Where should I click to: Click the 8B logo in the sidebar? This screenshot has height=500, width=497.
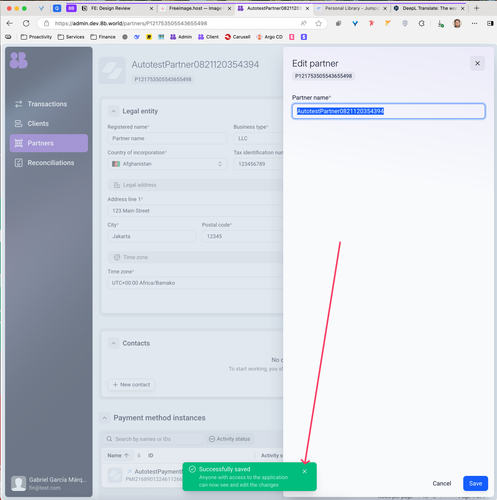point(19,60)
